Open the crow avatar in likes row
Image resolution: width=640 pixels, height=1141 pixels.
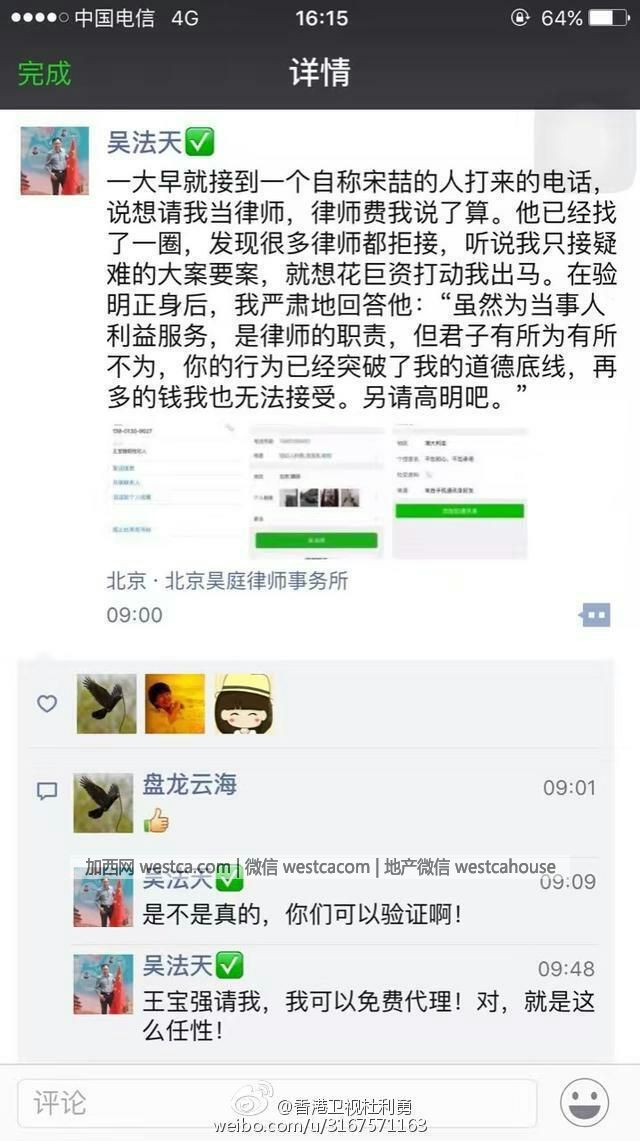point(107,704)
